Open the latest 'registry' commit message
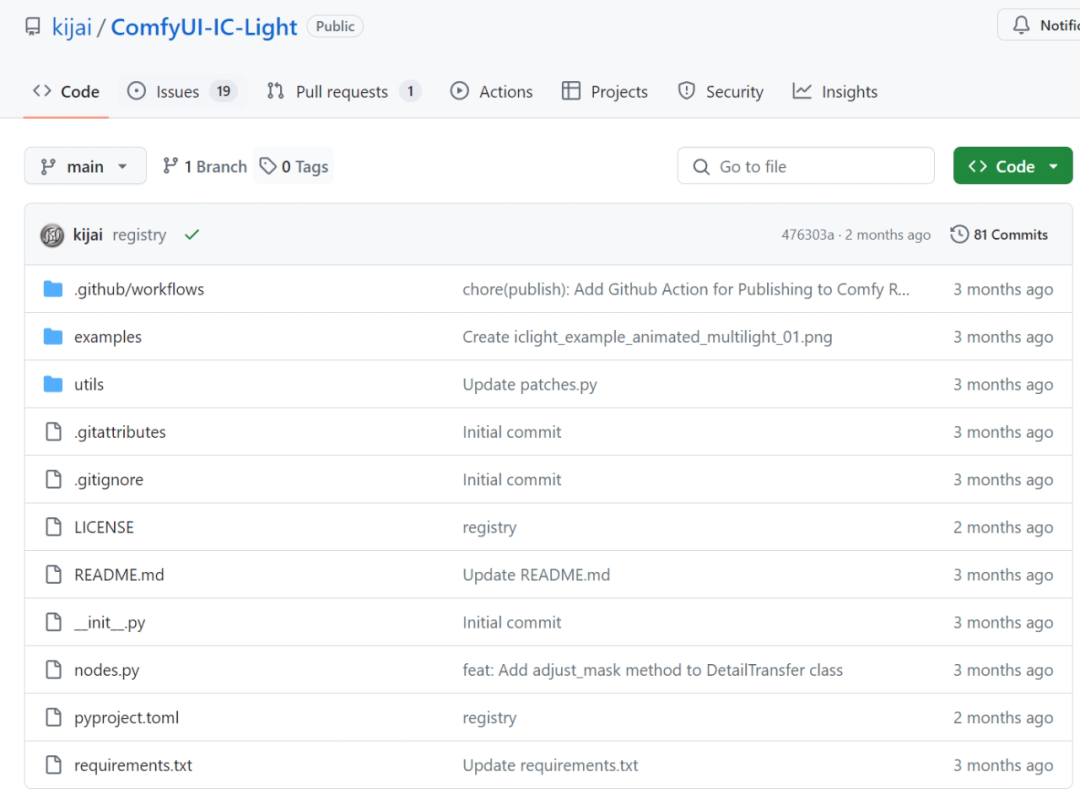This screenshot has height=799, width=1080. coord(139,235)
